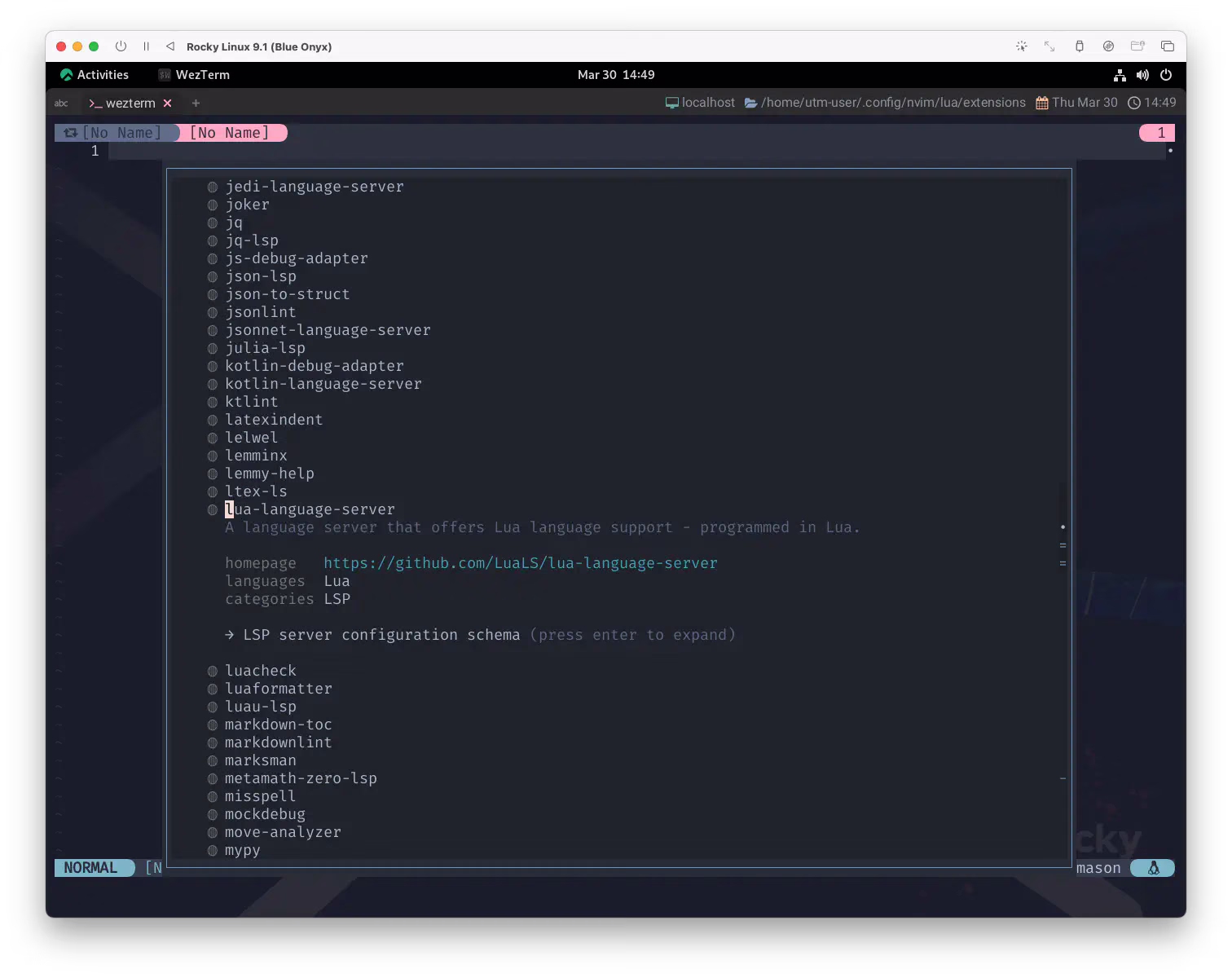Click the package icon beside luacheck
1232x978 pixels.
click(x=213, y=671)
